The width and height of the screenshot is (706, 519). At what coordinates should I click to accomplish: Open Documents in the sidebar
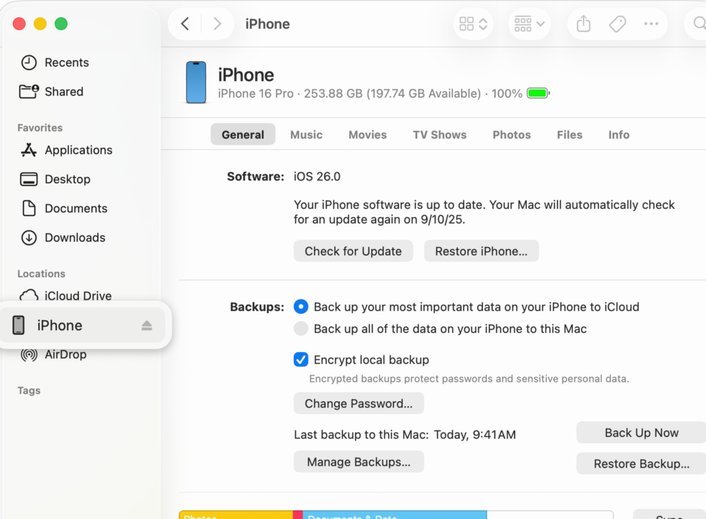pos(76,208)
